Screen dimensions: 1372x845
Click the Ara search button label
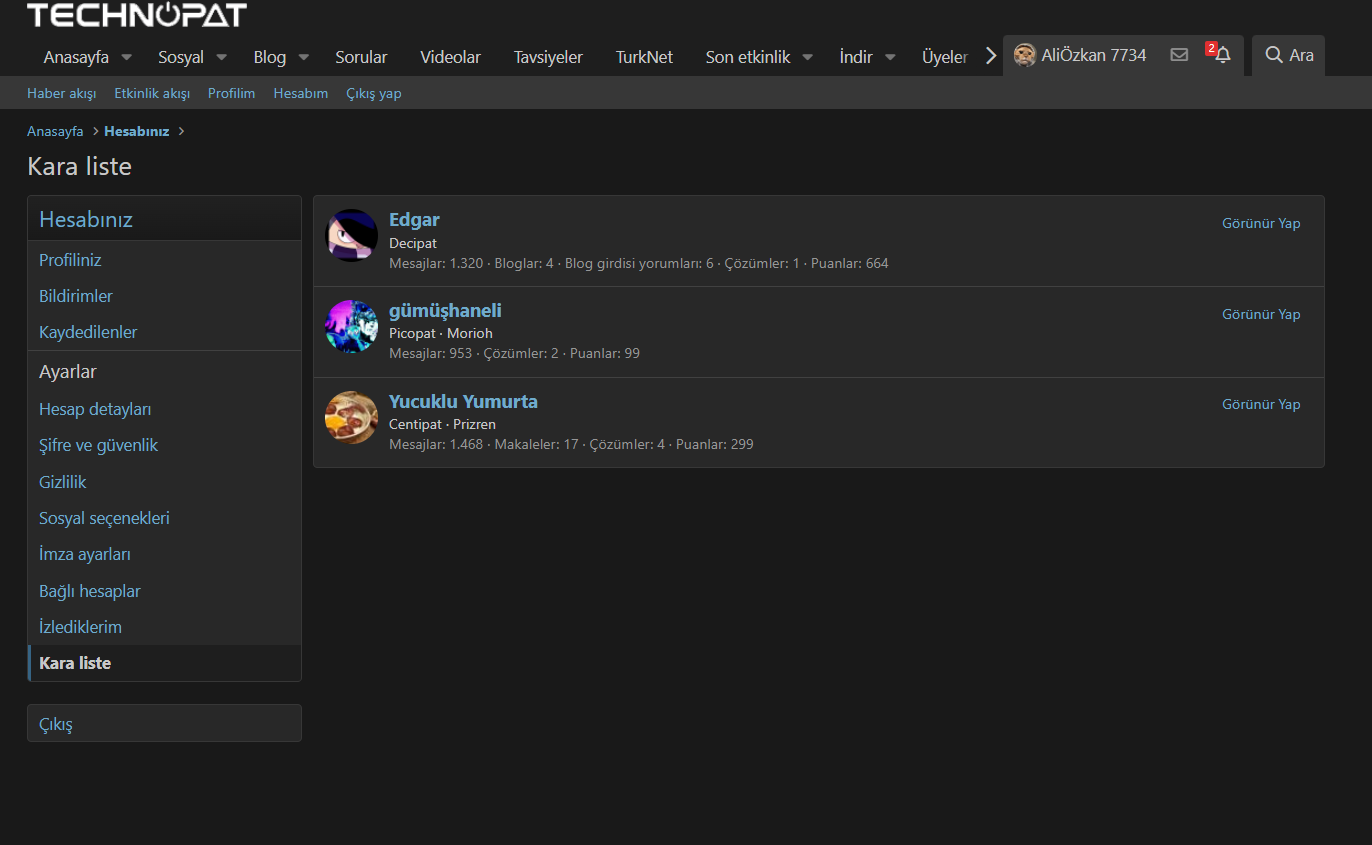click(x=1301, y=55)
